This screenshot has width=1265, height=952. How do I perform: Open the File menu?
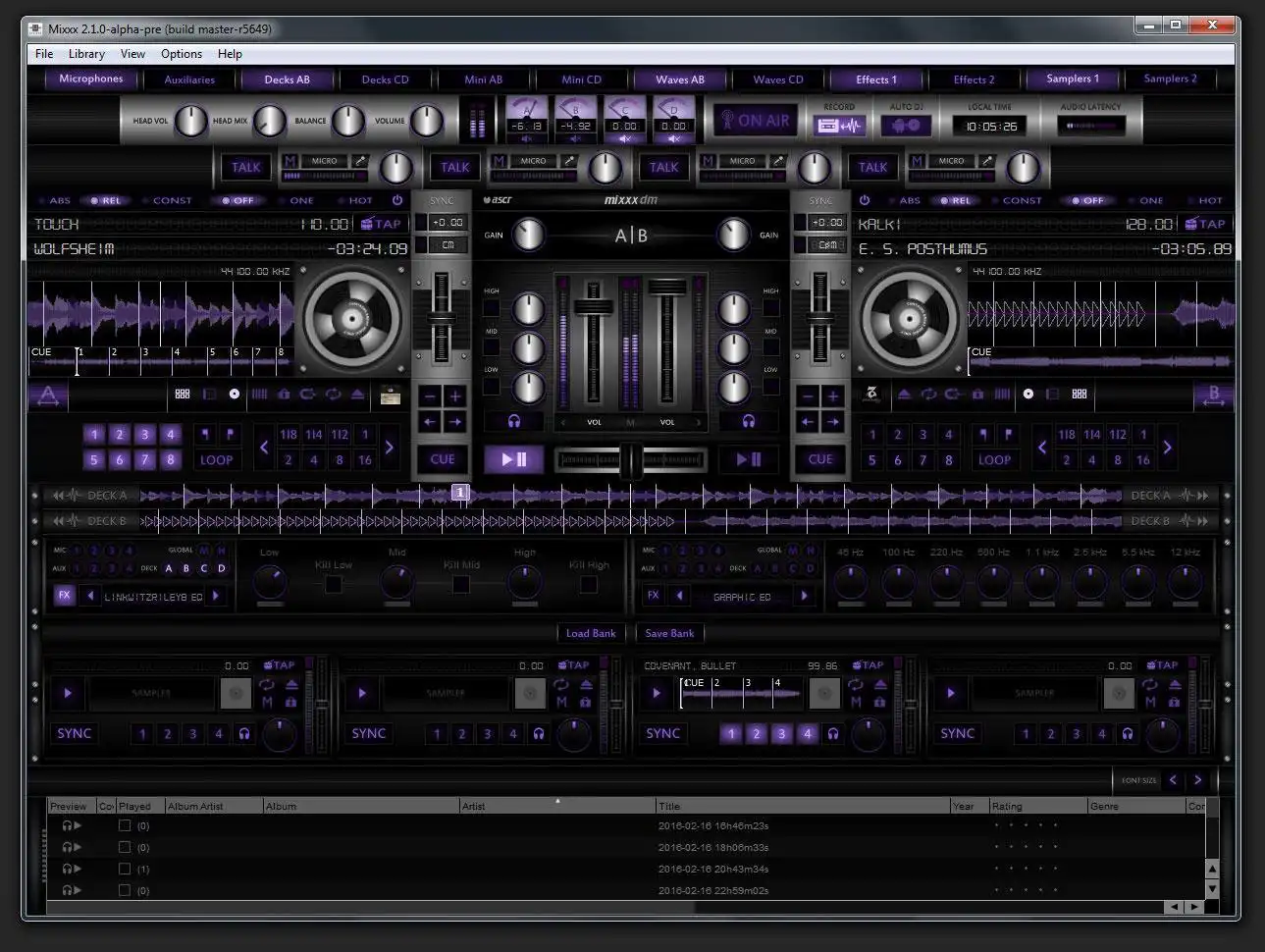(x=44, y=54)
